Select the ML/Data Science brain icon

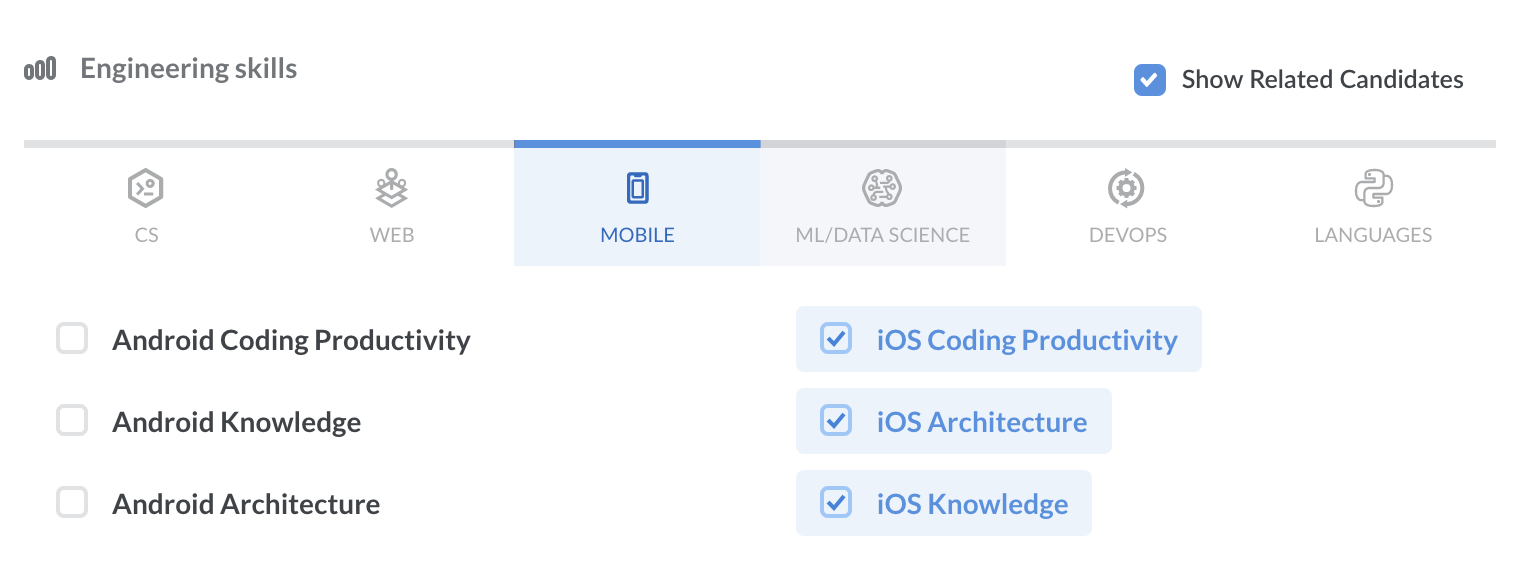tap(883, 188)
